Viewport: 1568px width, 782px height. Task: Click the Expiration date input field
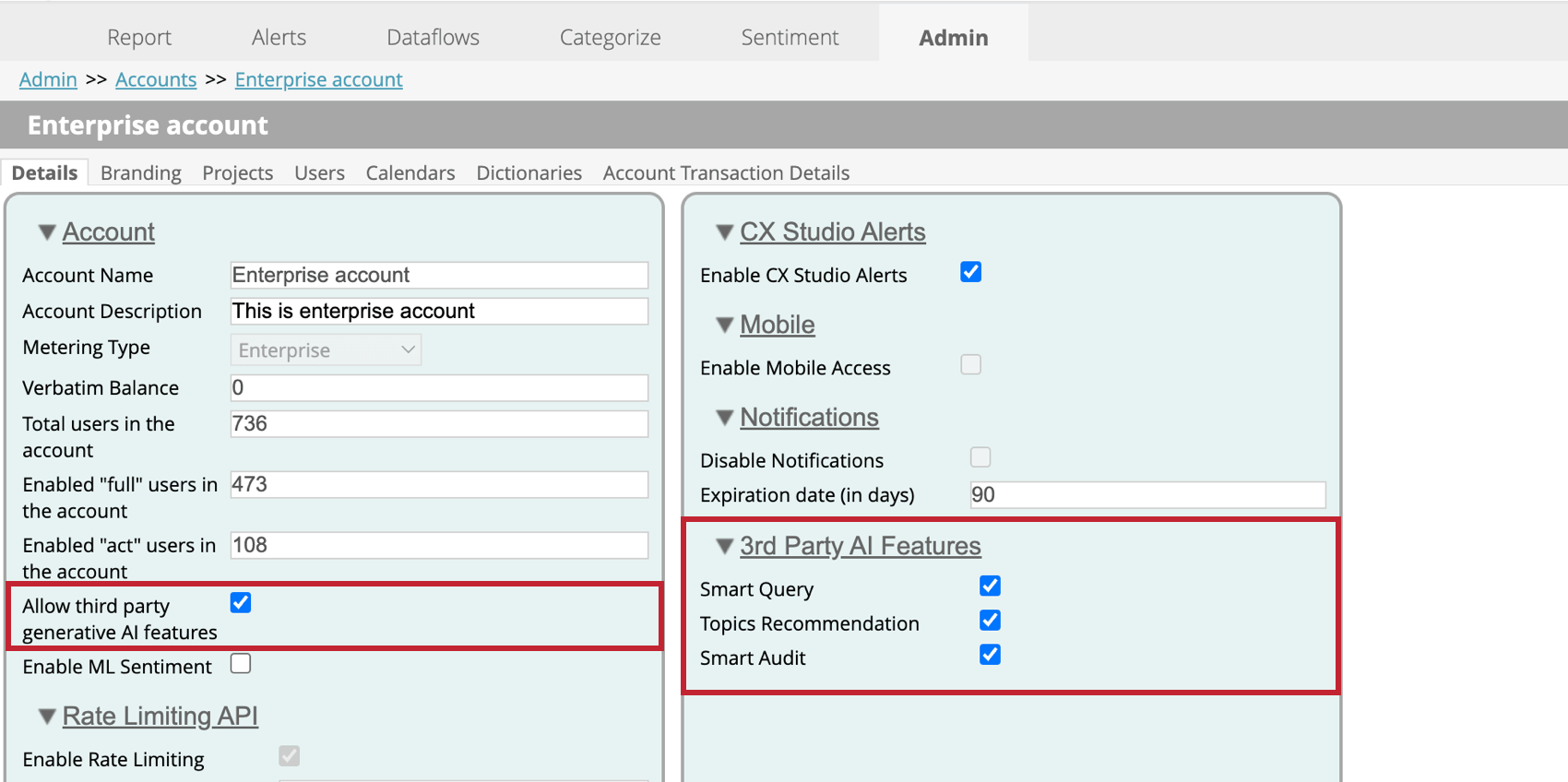1147,495
